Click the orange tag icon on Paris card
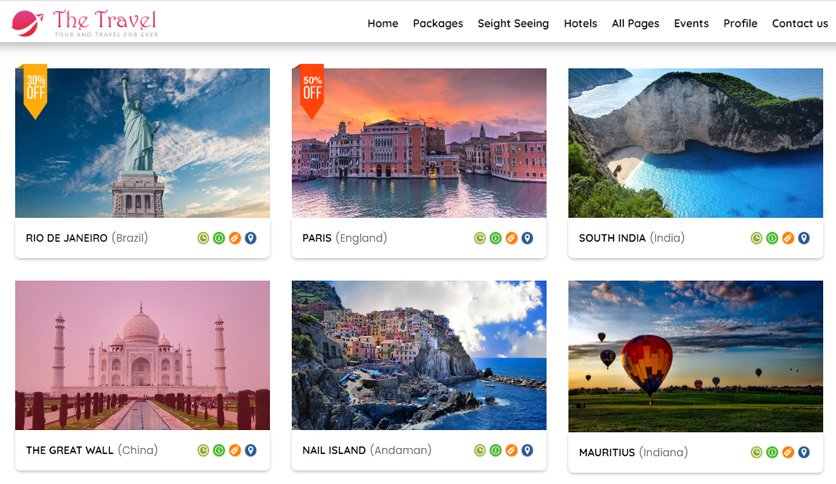836x484 pixels. click(x=511, y=238)
